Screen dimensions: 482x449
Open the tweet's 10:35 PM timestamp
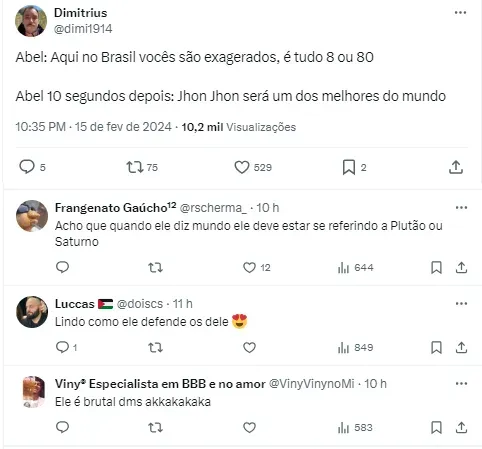40,127
